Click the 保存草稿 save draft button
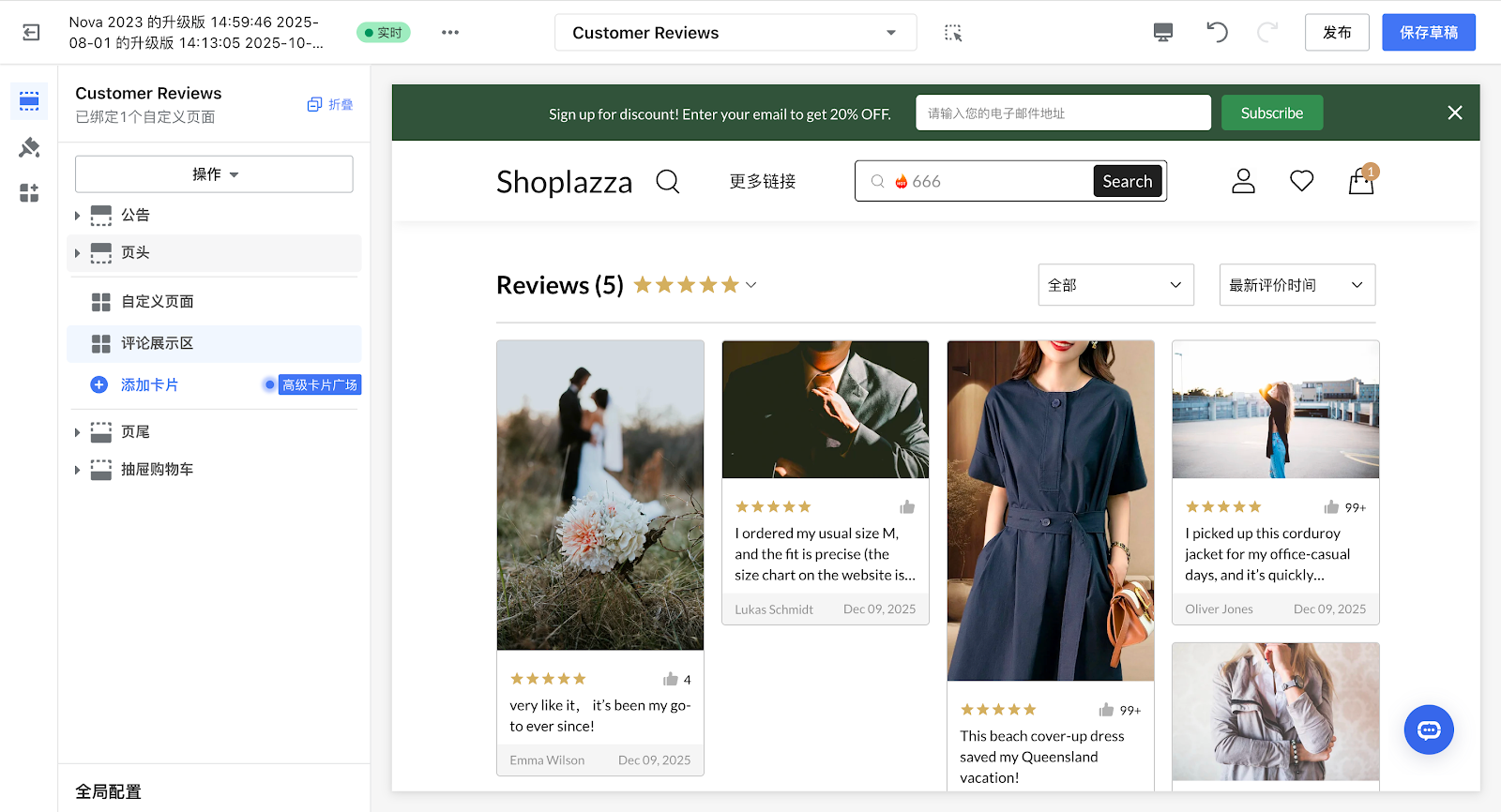1501x812 pixels. (1428, 33)
